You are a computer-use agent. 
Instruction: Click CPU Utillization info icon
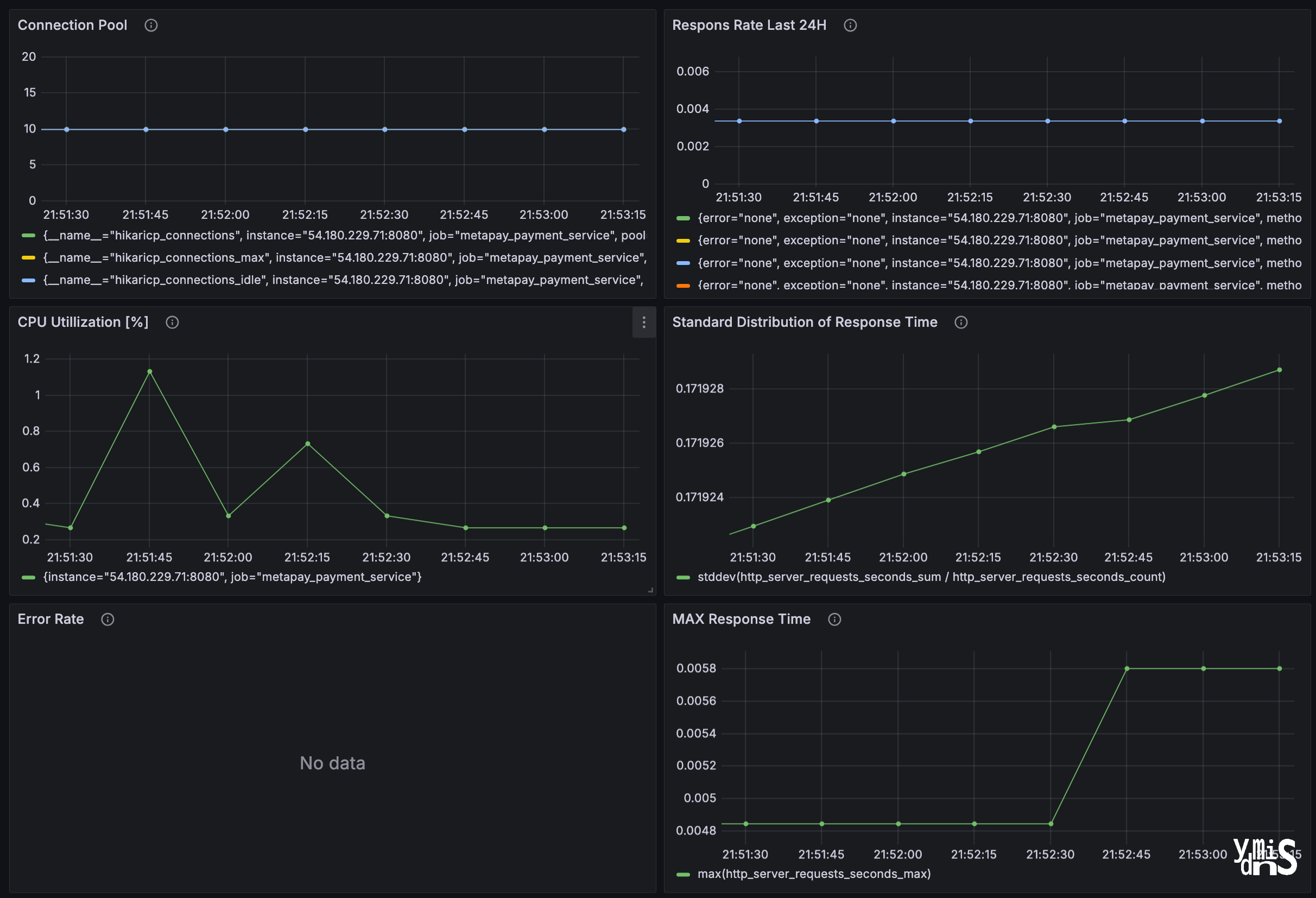pyautogui.click(x=172, y=322)
